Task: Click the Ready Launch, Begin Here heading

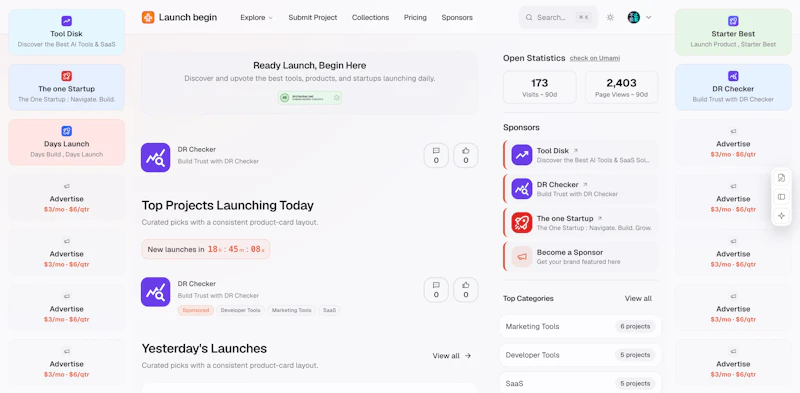Action: [x=310, y=65]
